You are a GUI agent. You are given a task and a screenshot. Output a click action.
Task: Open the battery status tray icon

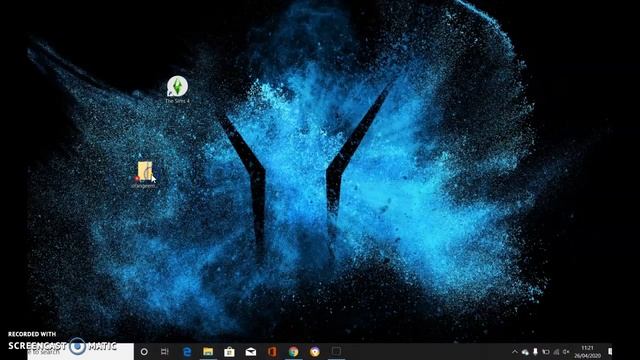(x=546, y=351)
